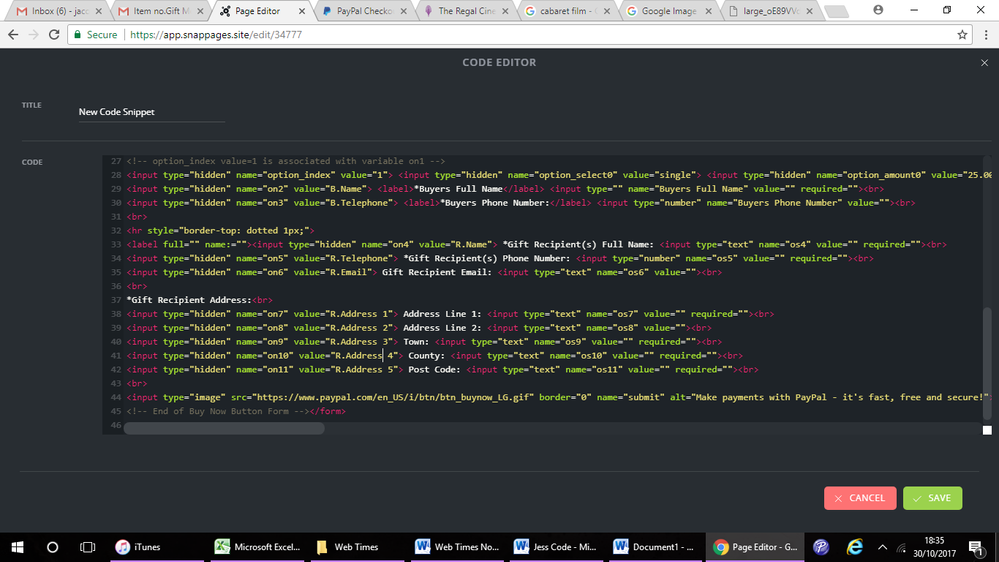Viewport: 999px width, 562px height.
Task: Open Internet Explorer on taskbar
Action: [x=854, y=547]
